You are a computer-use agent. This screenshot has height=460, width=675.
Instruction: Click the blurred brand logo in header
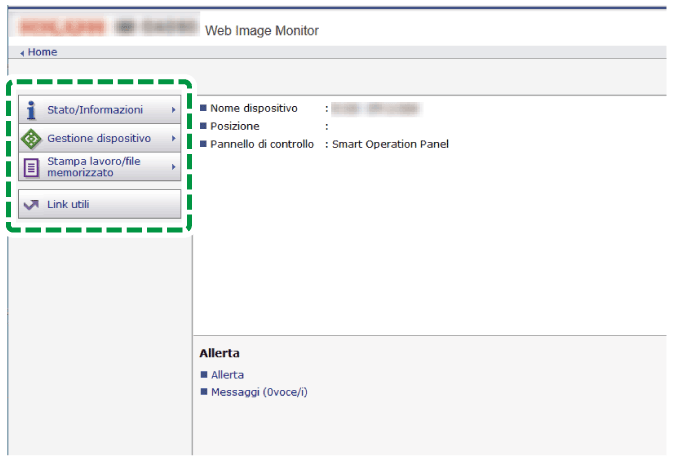tap(62, 28)
